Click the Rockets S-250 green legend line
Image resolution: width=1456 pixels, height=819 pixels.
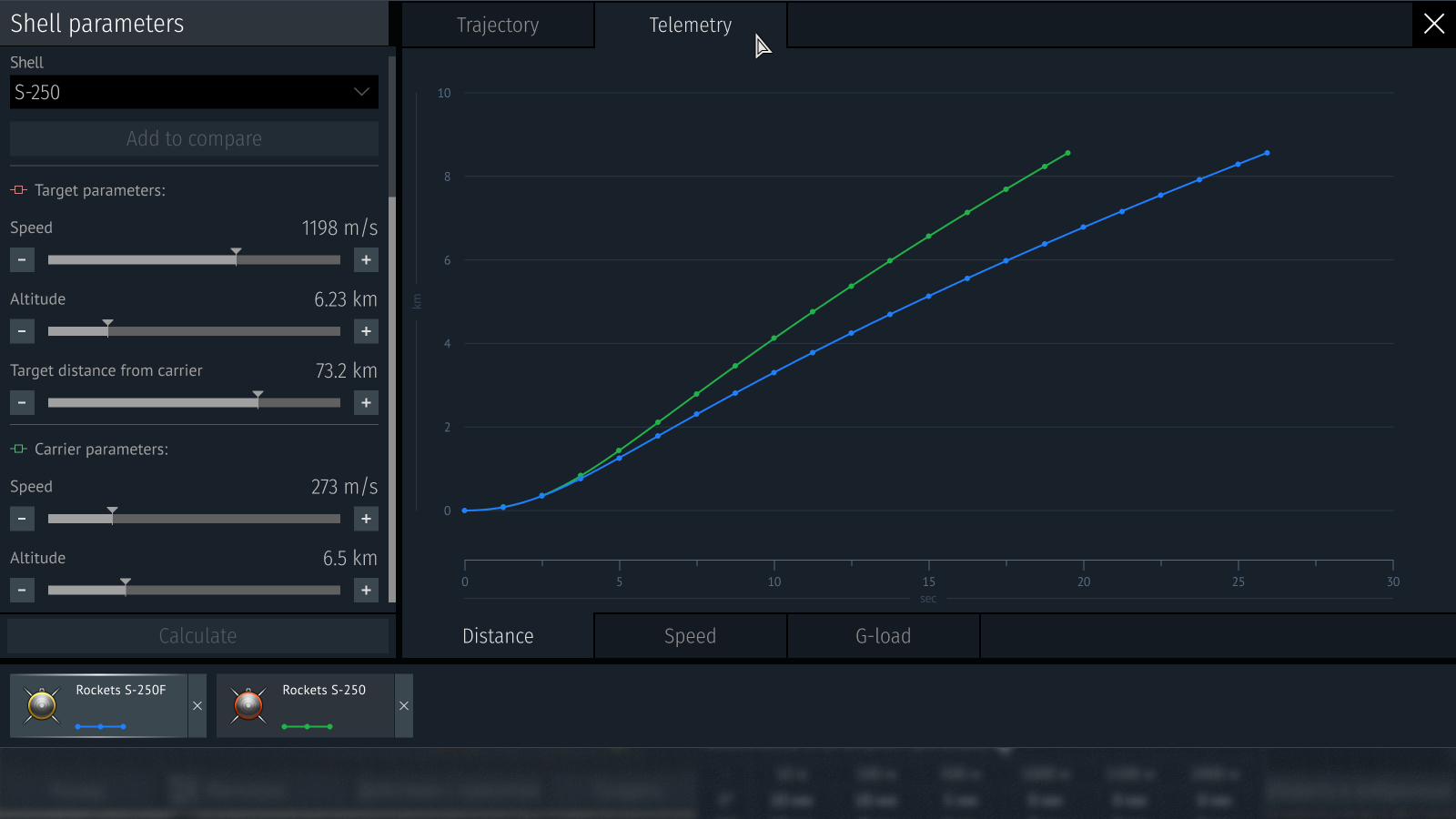(307, 726)
